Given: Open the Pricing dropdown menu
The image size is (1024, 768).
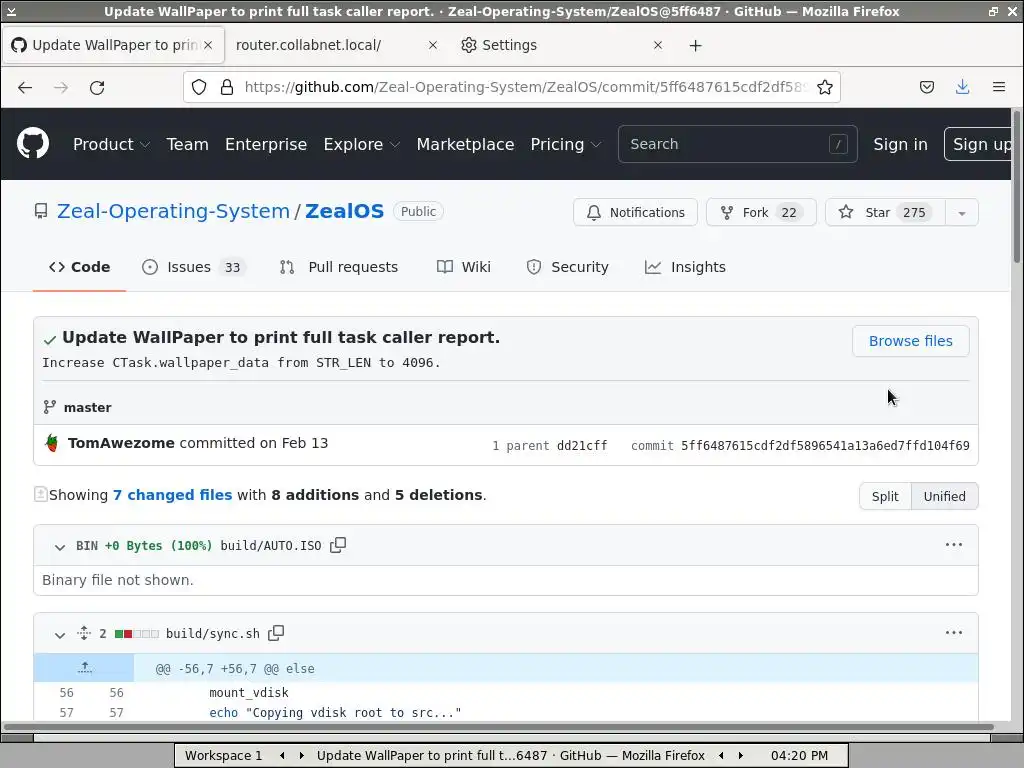Looking at the screenshot, I should click(x=566, y=144).
